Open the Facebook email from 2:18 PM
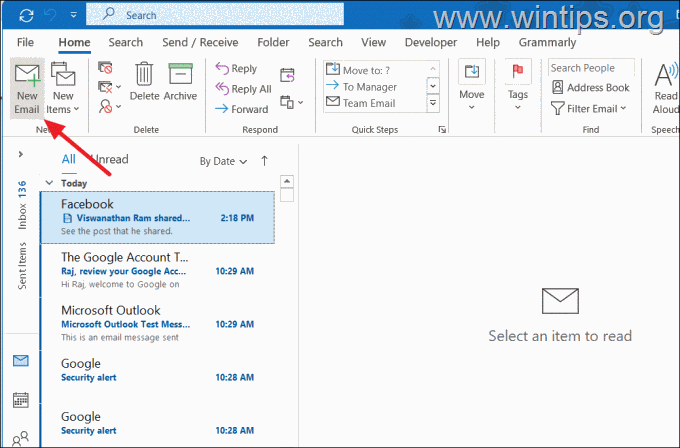 click(157, 217)
